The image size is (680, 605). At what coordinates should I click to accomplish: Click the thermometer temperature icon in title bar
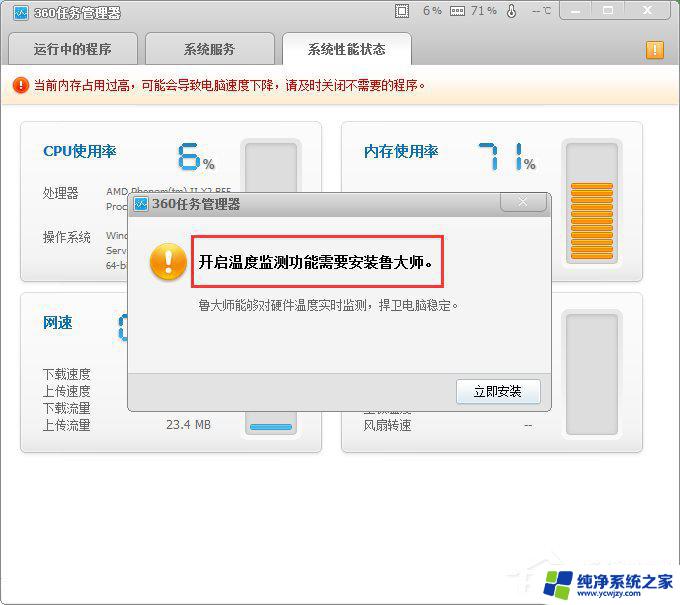(x=511, y=11)
